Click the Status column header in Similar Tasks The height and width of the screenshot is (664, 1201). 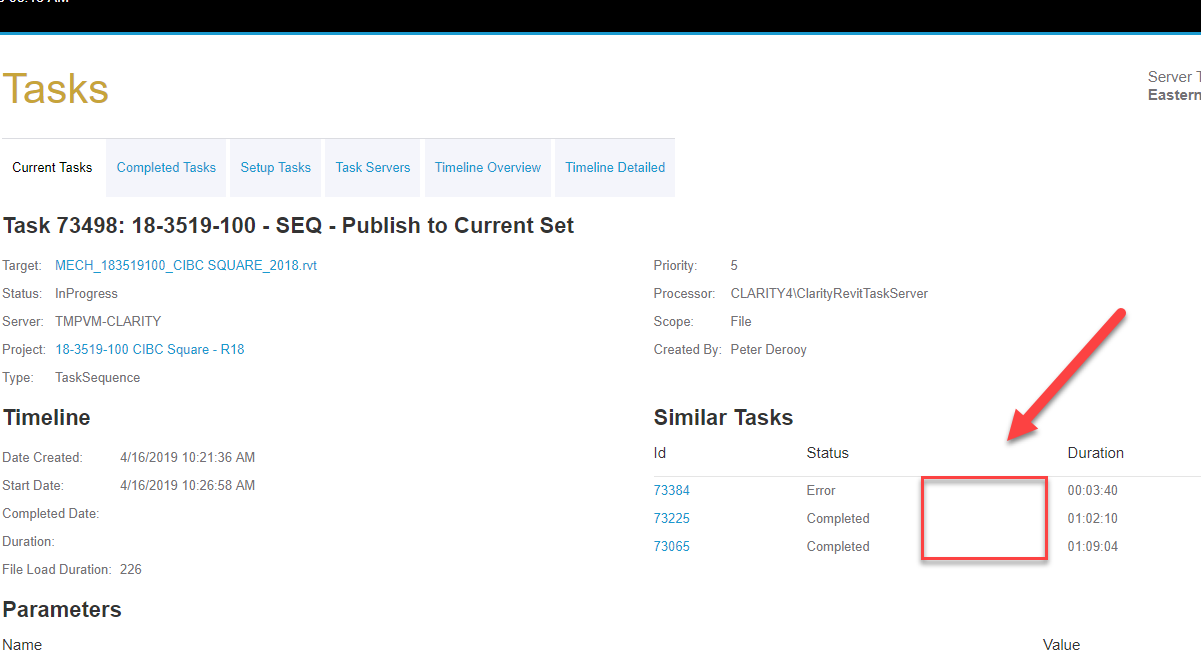pyautogui.click(x=827, y=453)
